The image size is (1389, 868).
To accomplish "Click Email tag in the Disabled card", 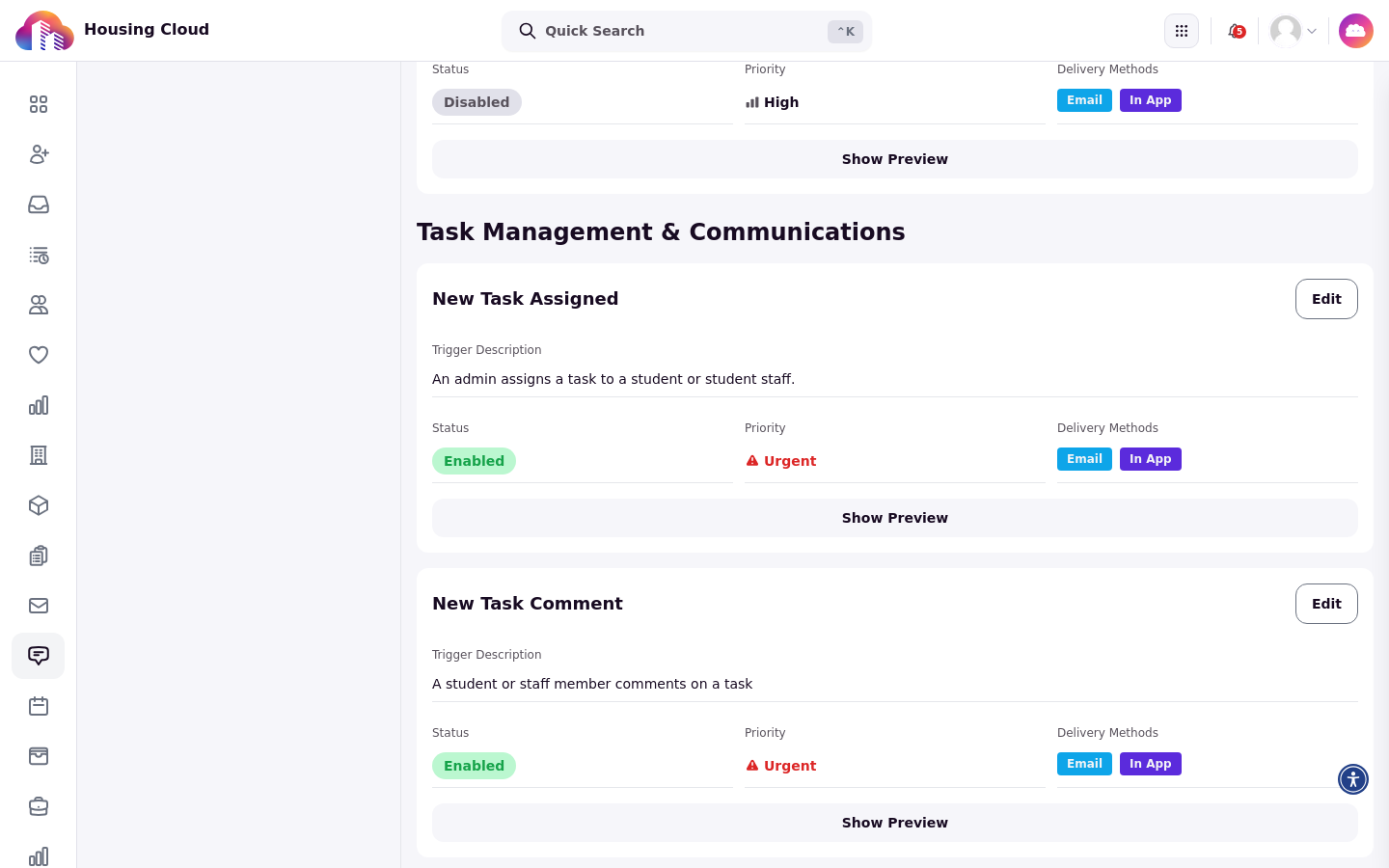I will (1084, 100).
